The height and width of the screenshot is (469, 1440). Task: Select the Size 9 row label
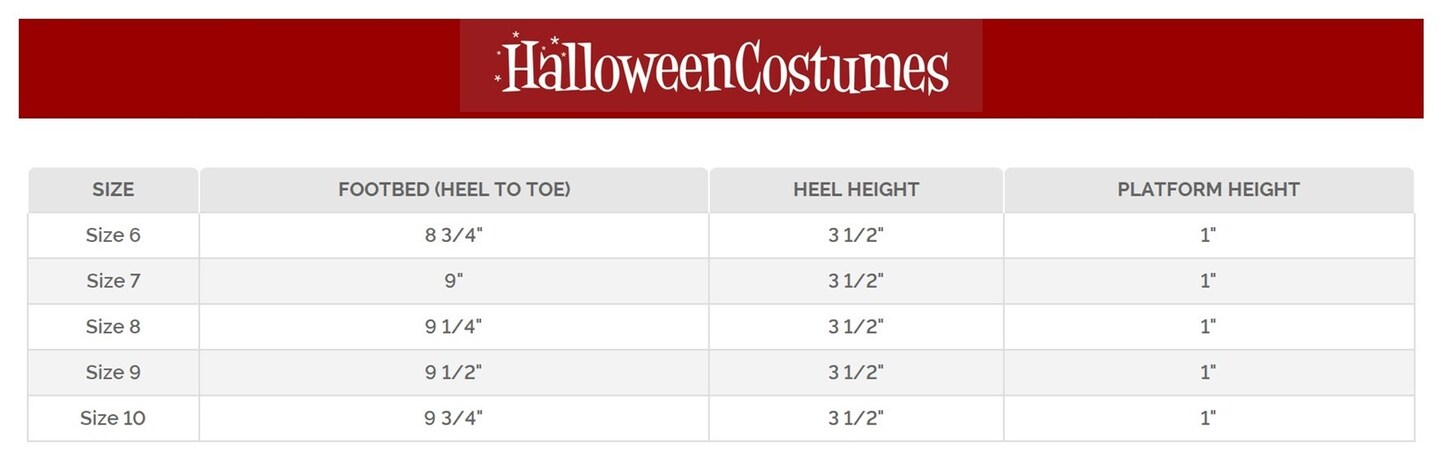[x=113, y=372]
